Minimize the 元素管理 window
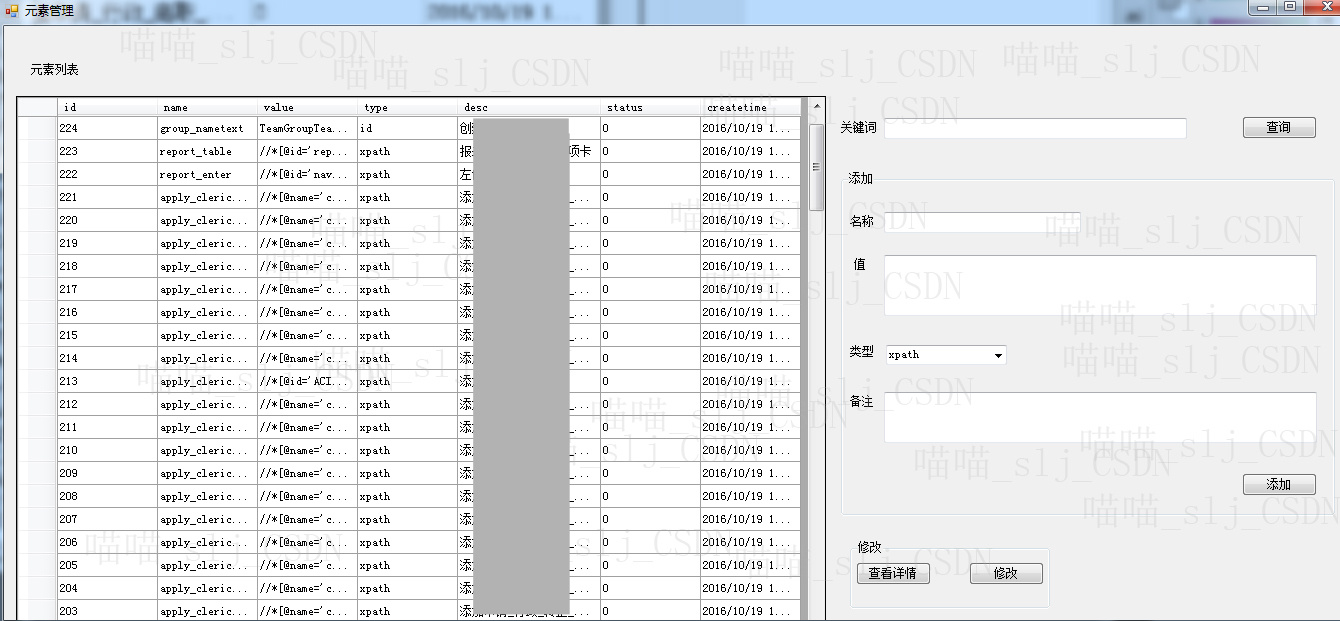1340x621 pixels. pos(1265,7)
